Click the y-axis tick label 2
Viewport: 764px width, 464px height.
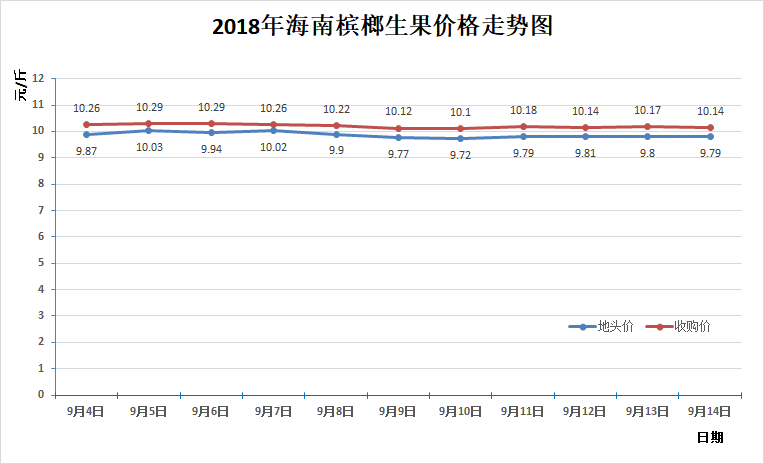(41, 342)
